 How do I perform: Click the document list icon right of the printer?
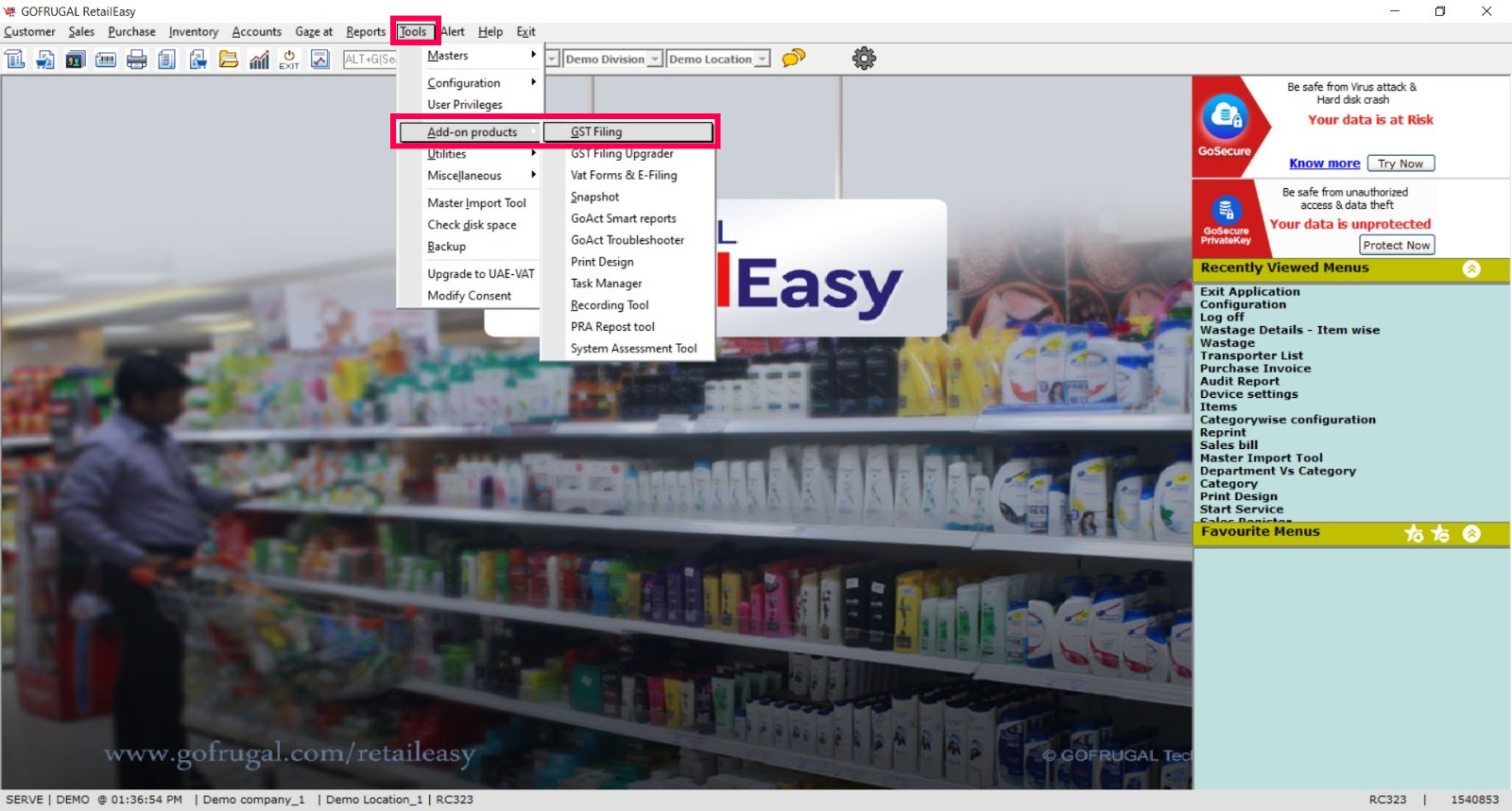click(167, 60)
